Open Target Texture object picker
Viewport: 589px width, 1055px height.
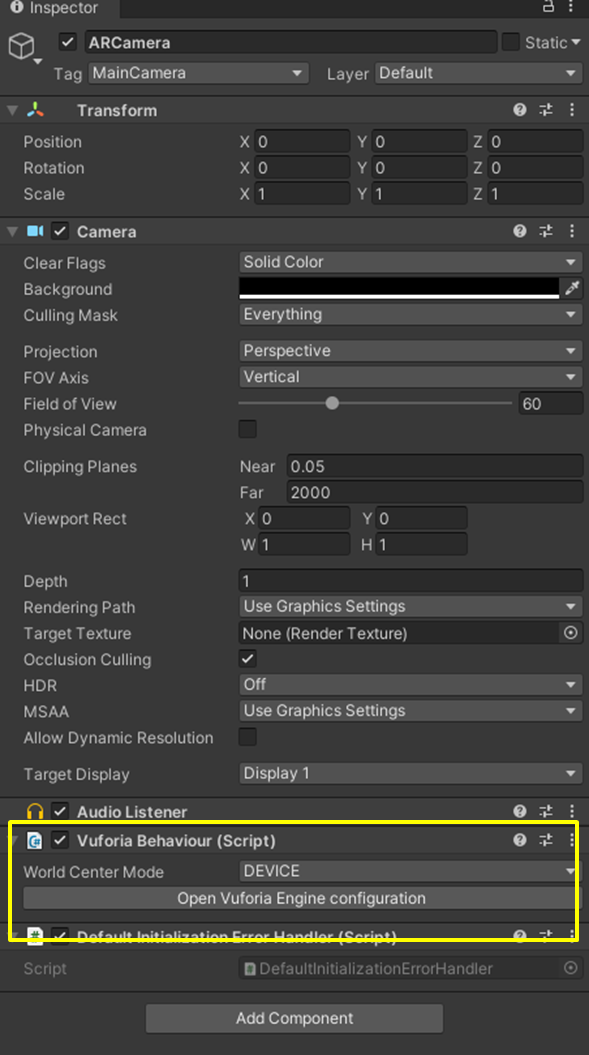coord(571,632)
